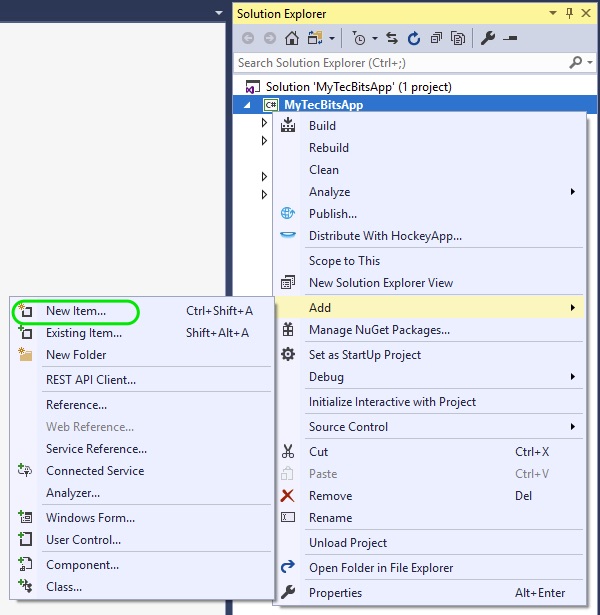Open project Properties from context menu
The width and height of the screenshot is (600, 615).
429,593
